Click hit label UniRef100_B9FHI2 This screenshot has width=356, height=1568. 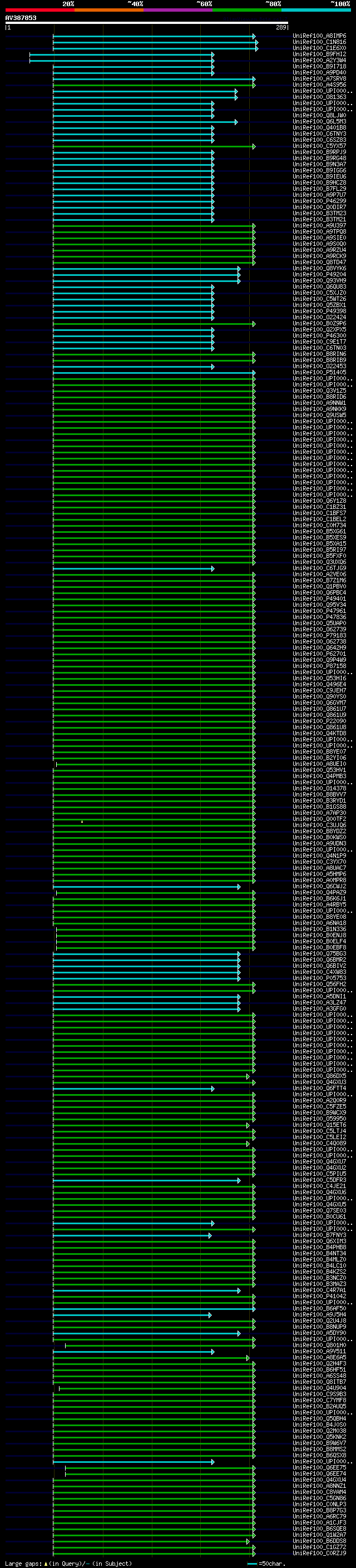pyautogui.click(x=319, y=54)
